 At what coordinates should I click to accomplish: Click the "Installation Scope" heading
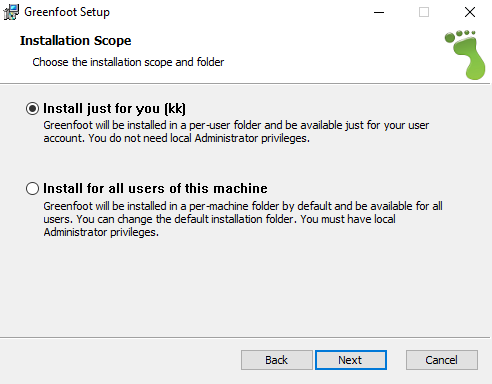(x=76, y=41)
